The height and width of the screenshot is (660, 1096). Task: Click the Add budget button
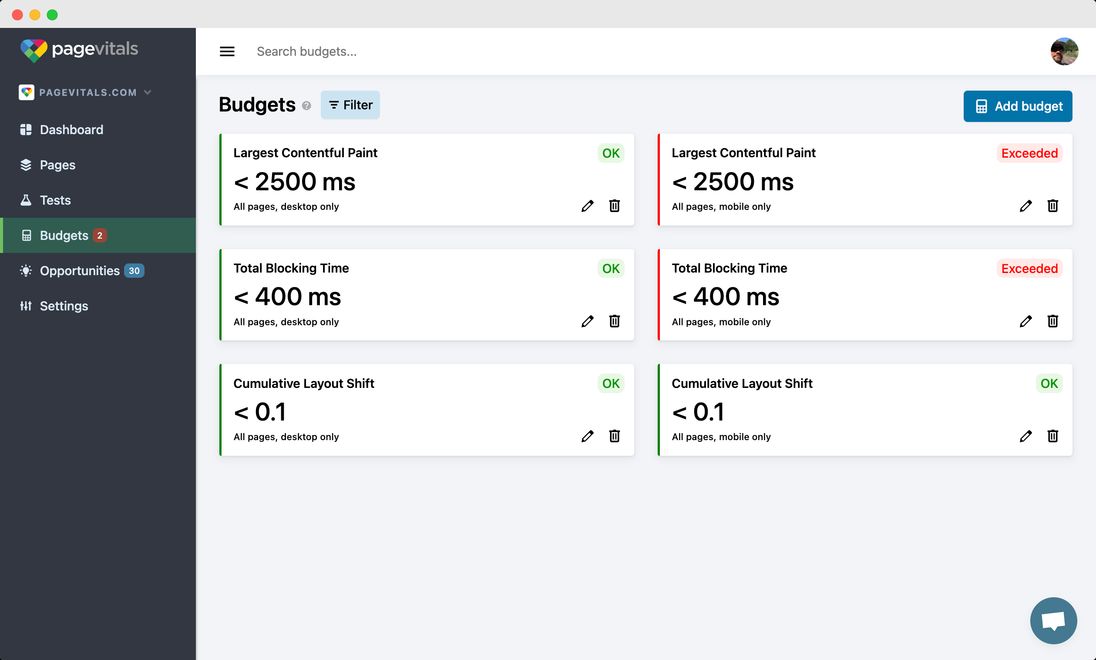[1017, 106]
